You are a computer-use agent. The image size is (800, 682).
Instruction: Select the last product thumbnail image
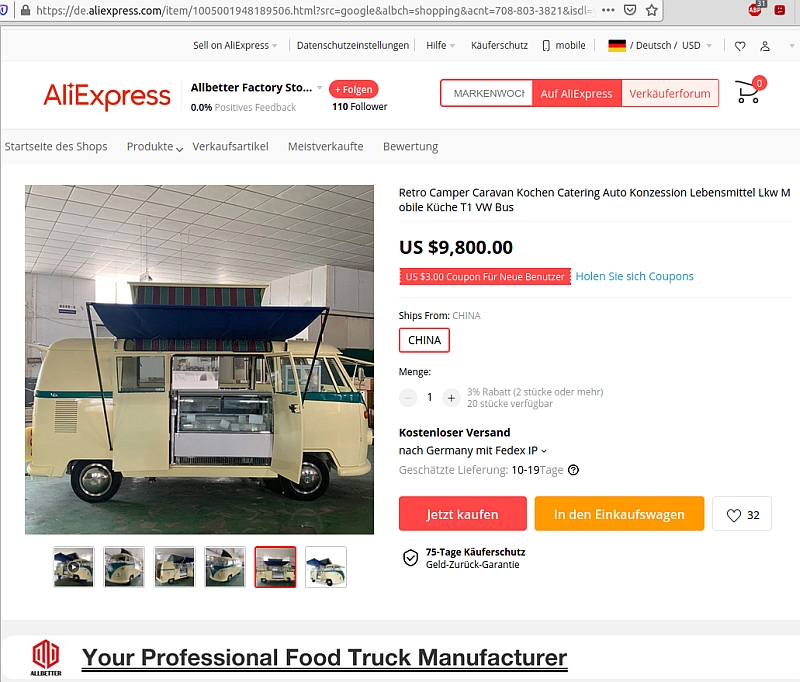(326, 567)
